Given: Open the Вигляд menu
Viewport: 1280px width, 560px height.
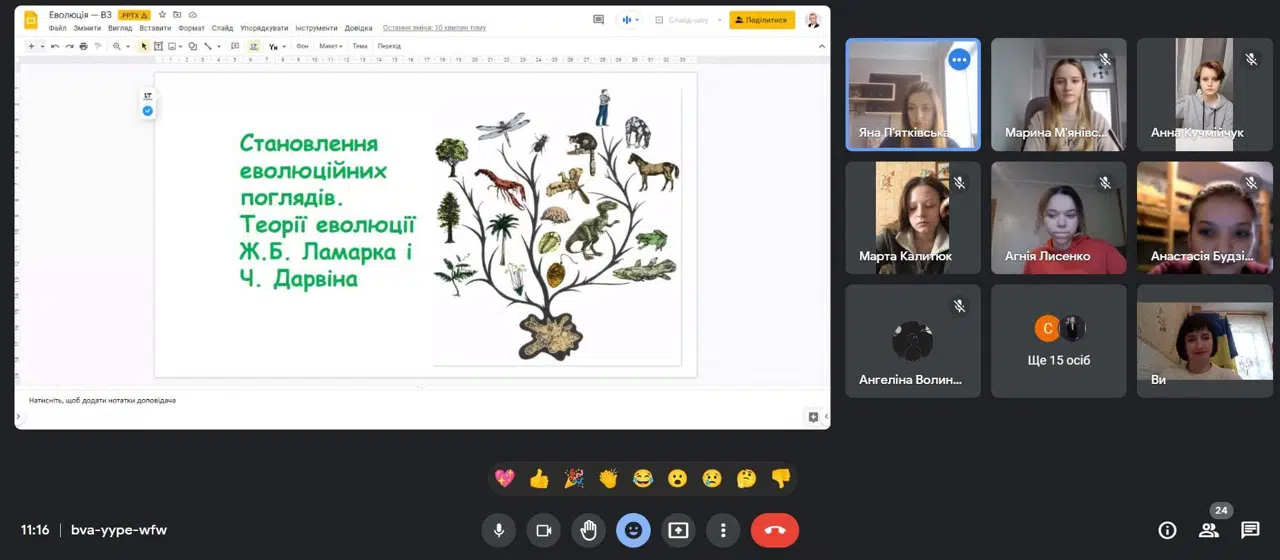Looking at the screenshot, I should [120, 28].
